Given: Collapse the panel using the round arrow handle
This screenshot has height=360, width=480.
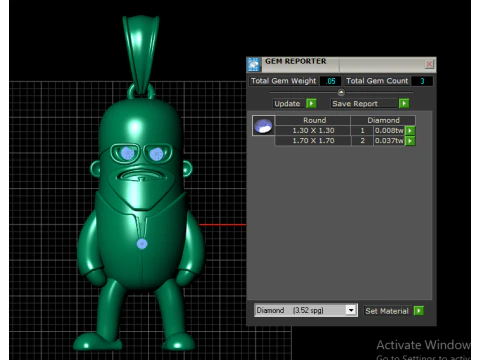Looking at the screenshot, I should 341,92.
